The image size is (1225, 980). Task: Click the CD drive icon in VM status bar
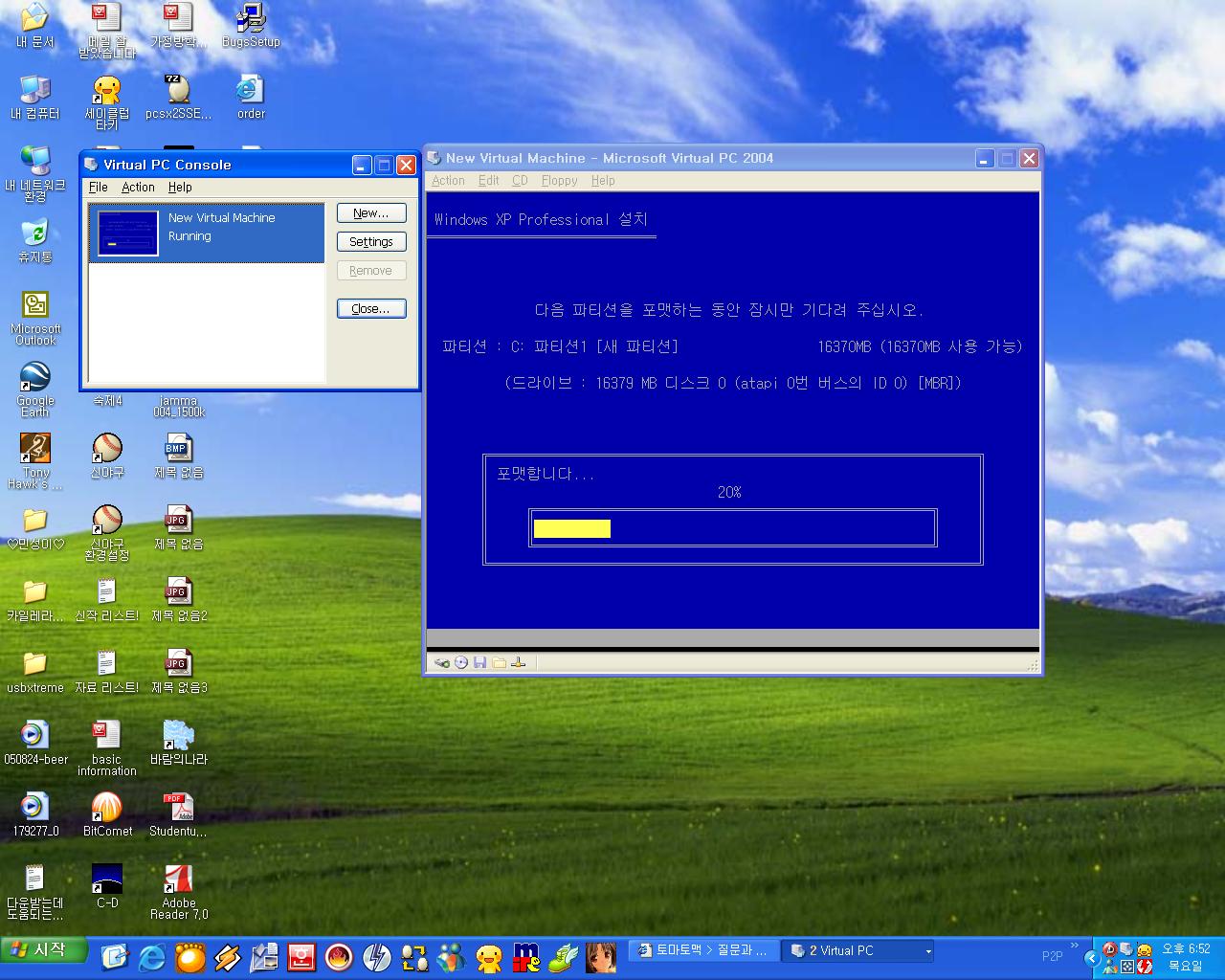[x=461, y=662]
